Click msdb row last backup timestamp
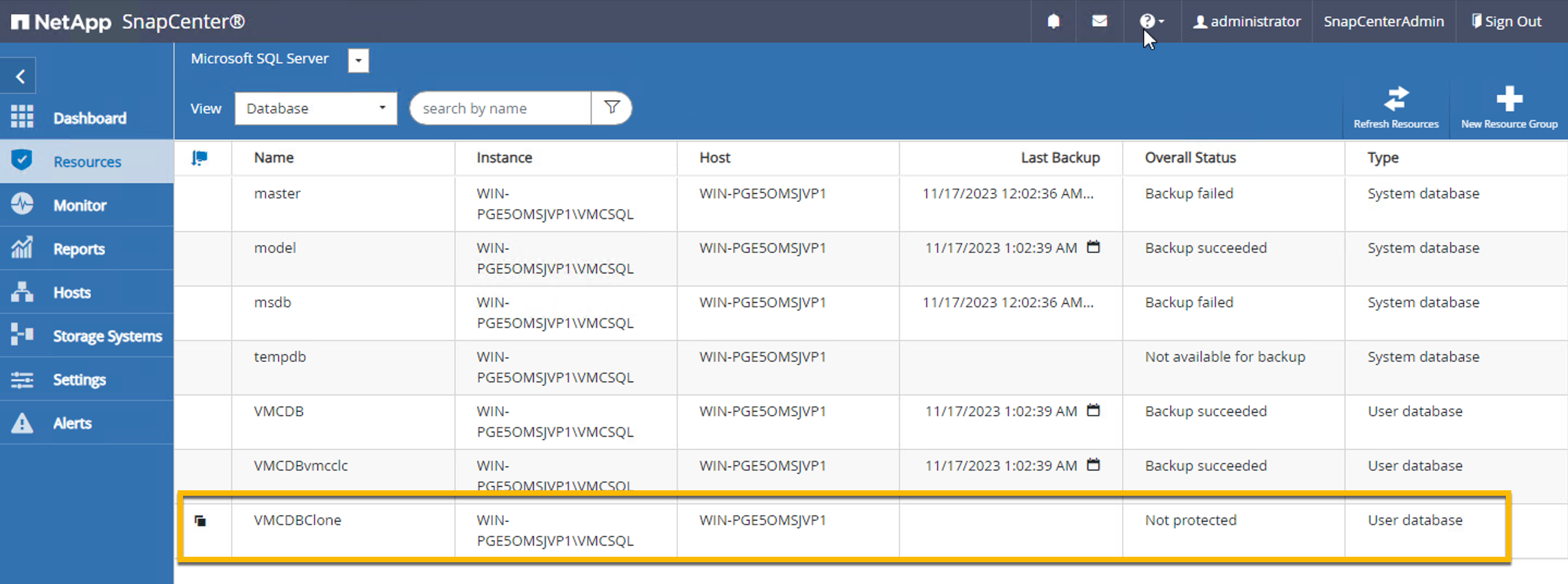 [1008, 302]
